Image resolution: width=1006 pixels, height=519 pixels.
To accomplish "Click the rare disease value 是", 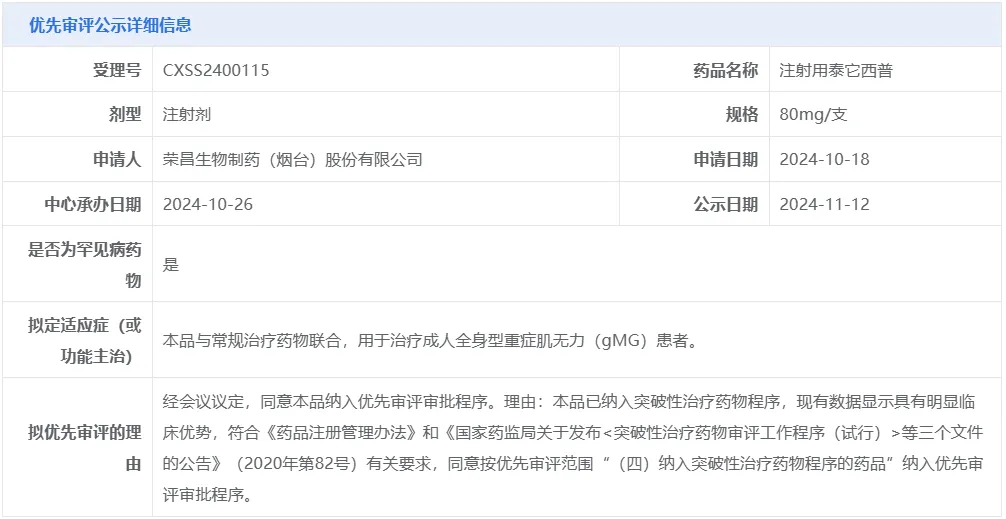I will coord(171,265).
